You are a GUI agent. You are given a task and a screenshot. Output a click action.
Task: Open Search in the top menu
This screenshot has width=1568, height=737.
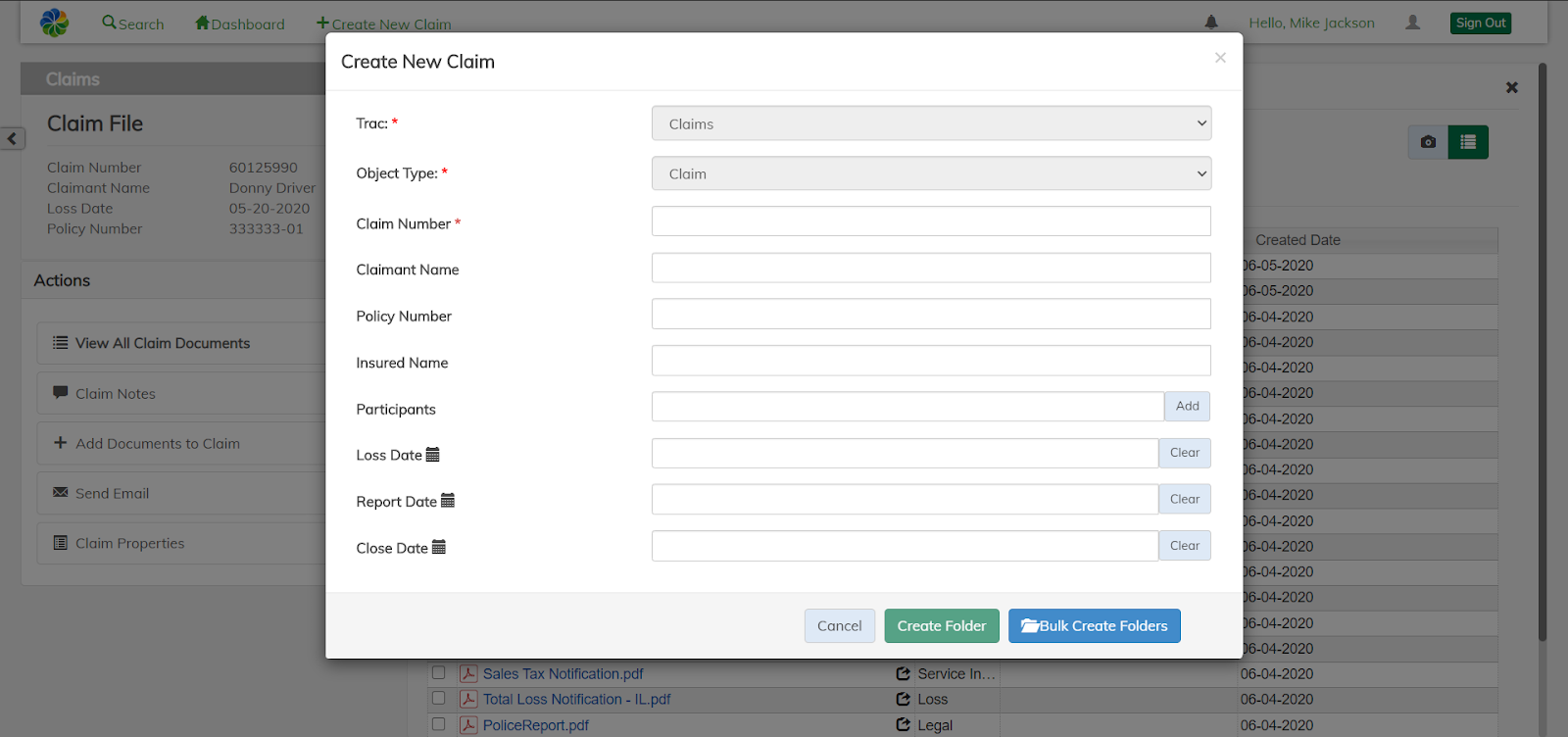click(x=133, y=24)
